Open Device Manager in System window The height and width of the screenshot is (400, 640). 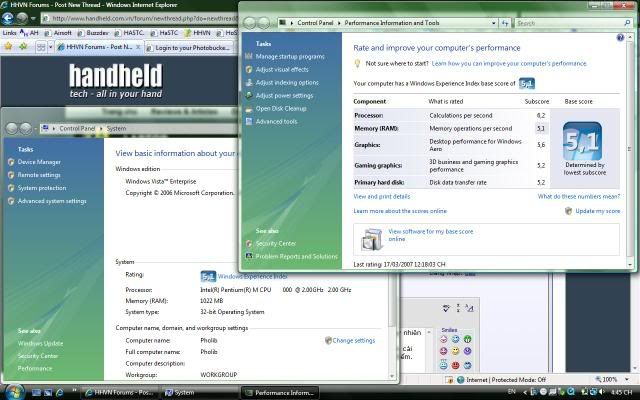39,162
